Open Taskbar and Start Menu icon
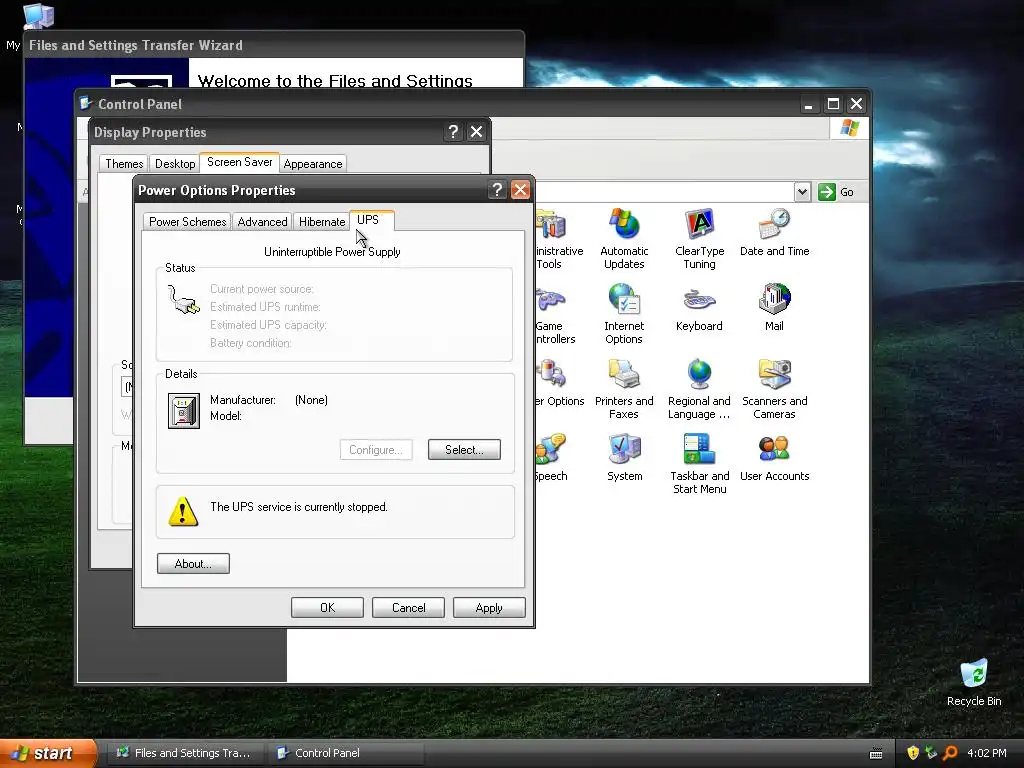This screenshot has height=768, width=1024. (x=699, y=464)
